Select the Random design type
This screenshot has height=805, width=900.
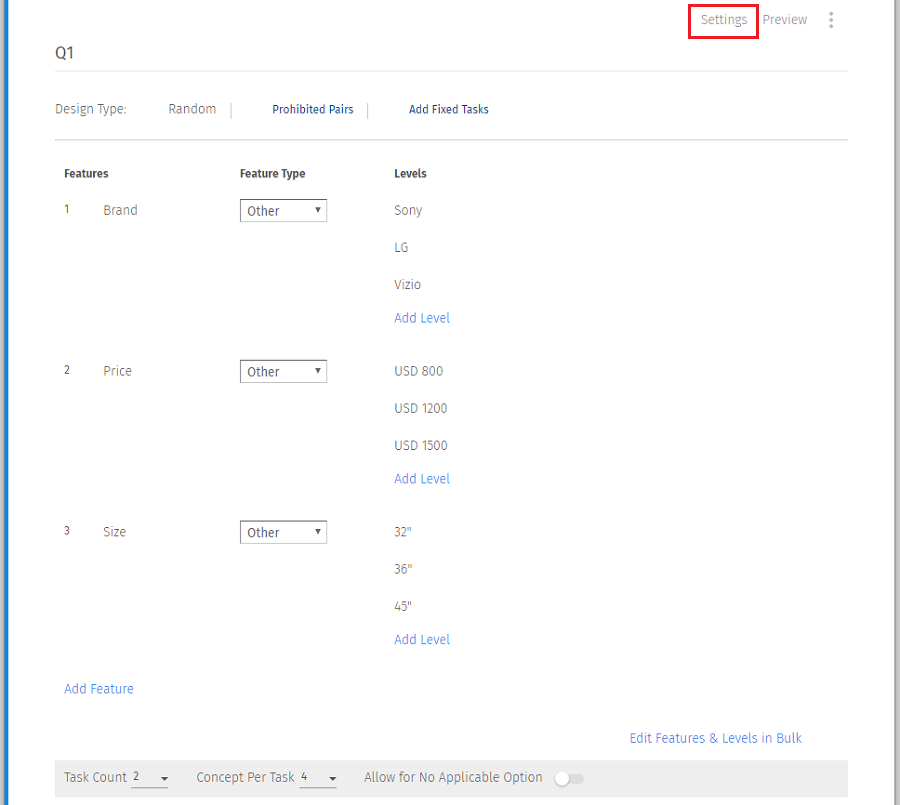pos(192,109)
